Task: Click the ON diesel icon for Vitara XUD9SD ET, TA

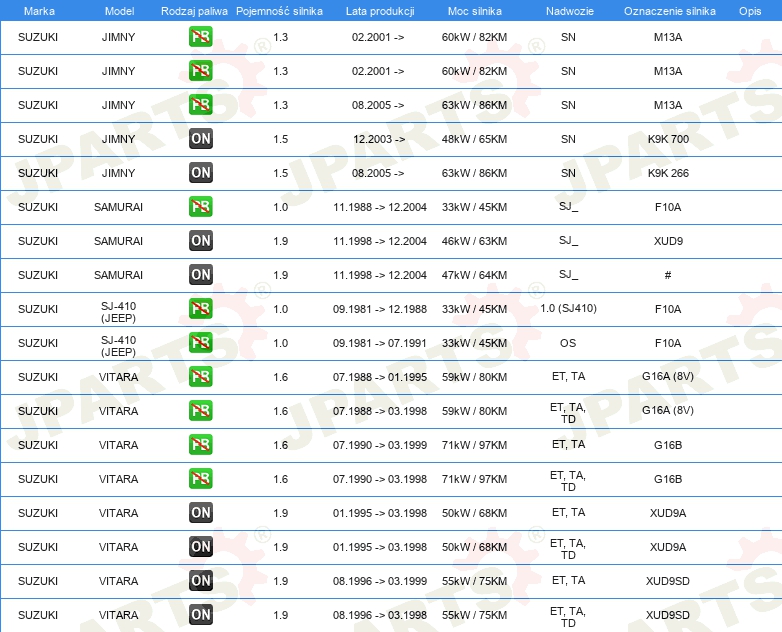Action: click(200, 581)
